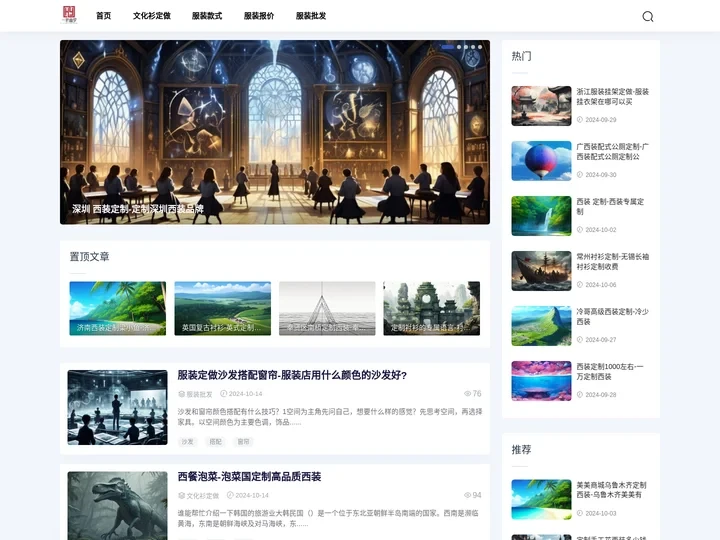The height and width of the screenshot is (540, 720).
Task: Click the green mountain thumbnail in sidebar
Action: [541, 326]
